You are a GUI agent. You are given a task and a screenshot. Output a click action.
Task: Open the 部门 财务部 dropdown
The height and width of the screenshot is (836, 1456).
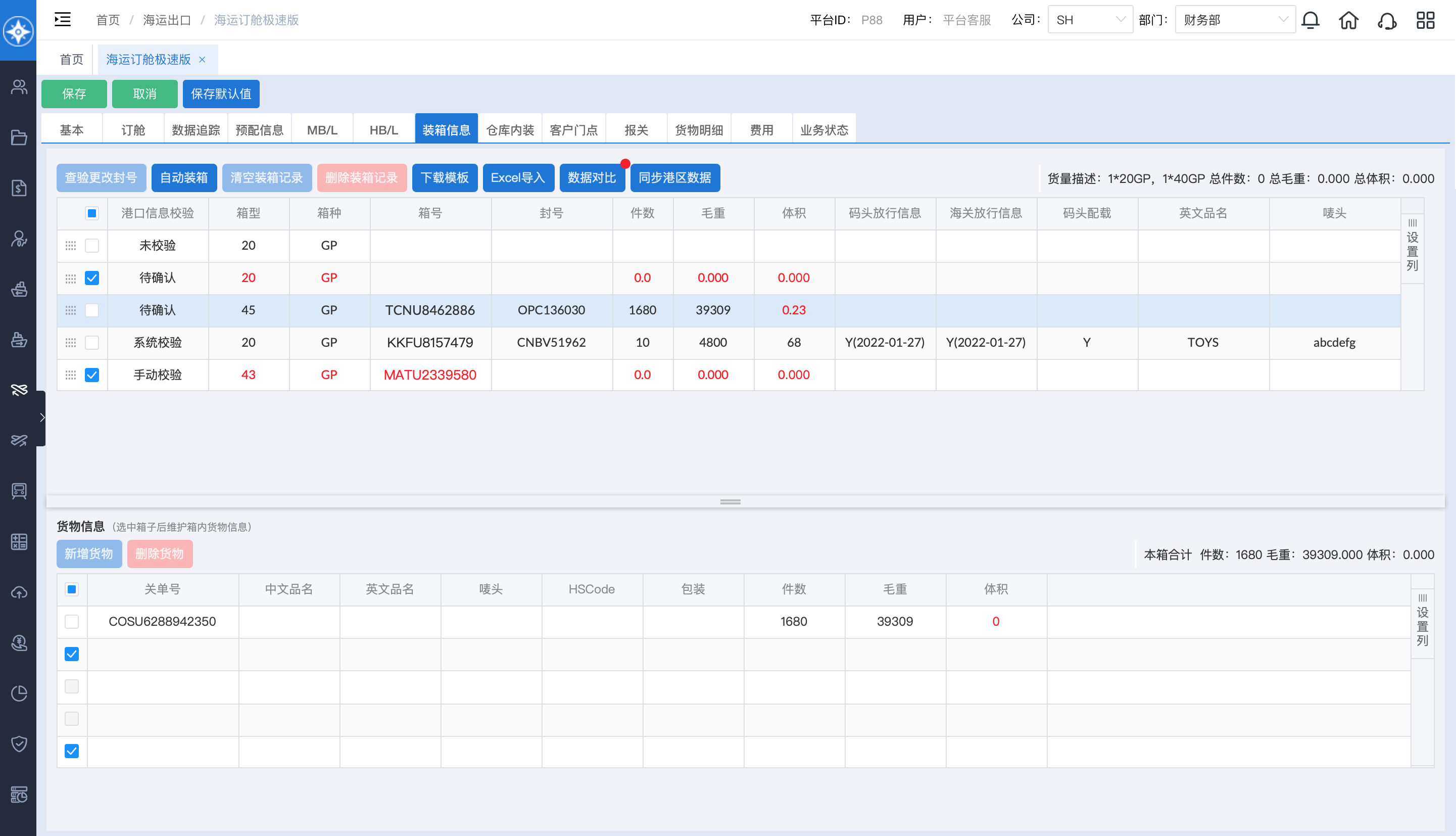tap(1235, 20)
